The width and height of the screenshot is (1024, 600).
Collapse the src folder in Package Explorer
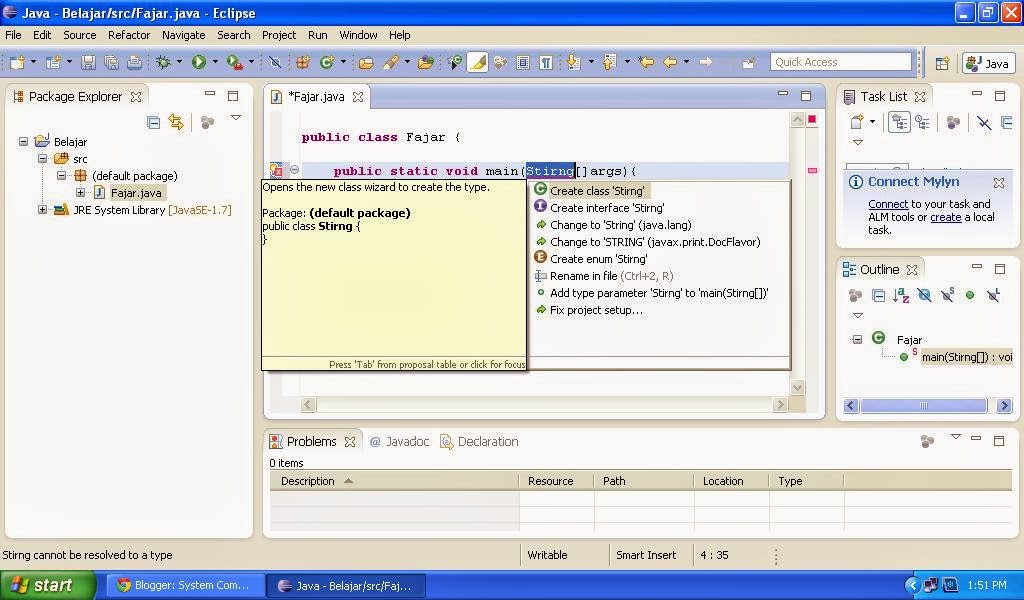click(x=44, y=158)
